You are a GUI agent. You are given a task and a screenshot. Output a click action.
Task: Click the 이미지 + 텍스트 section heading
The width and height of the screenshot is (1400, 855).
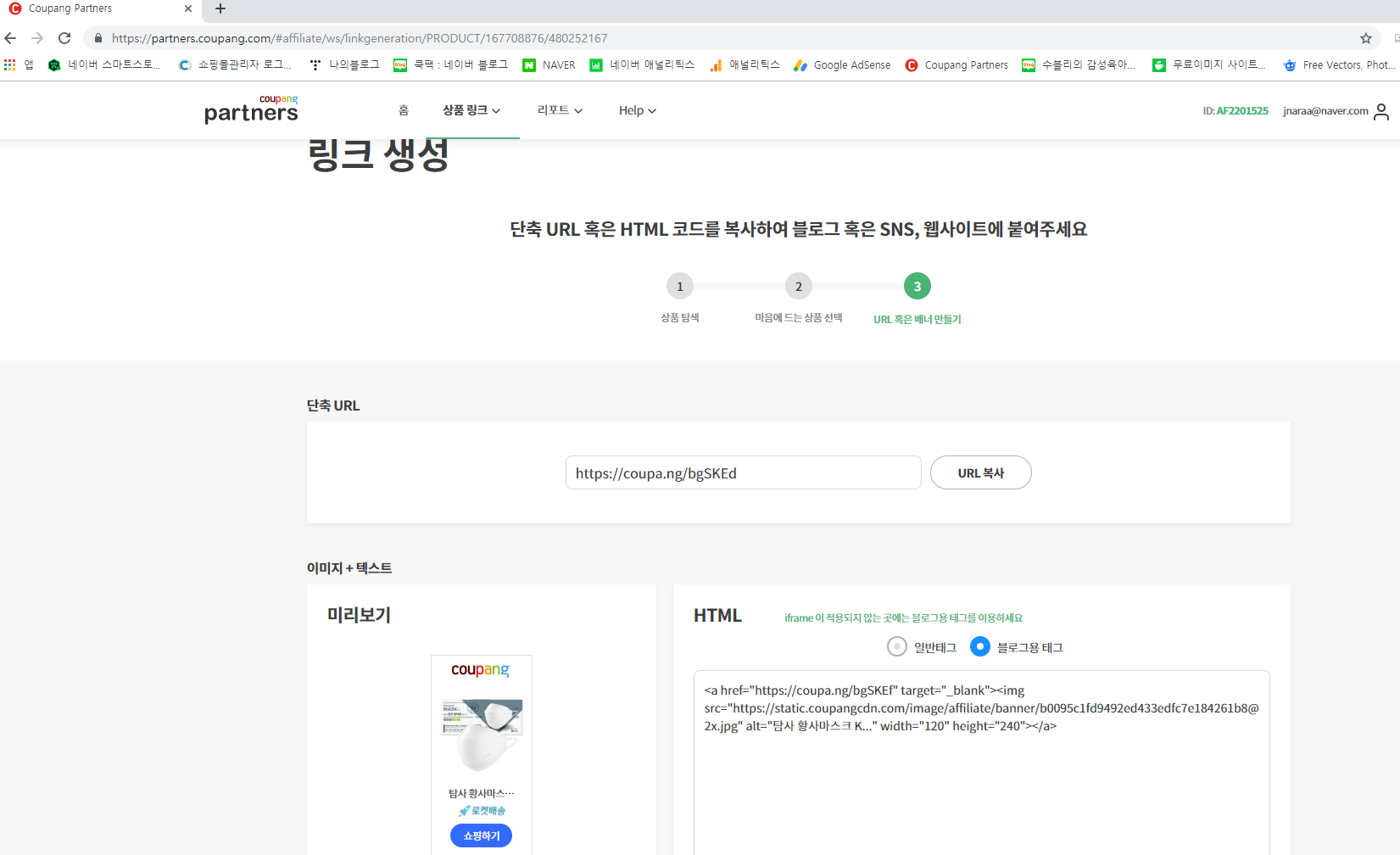(x=349, y=567)
